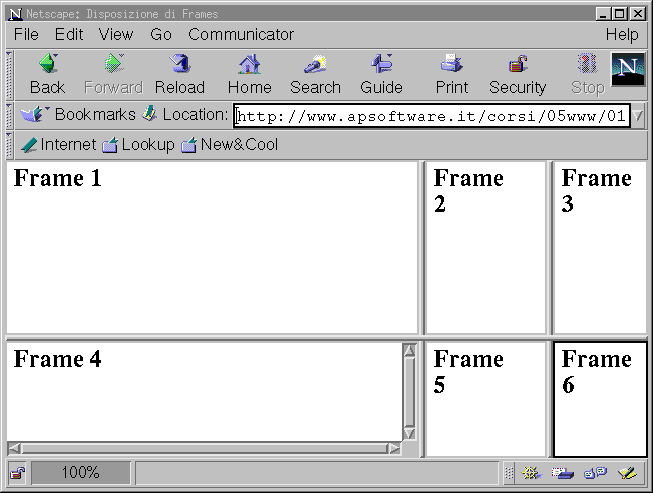This screenshot has width=653, height=493.
Task: Reload the current page
Action: click(180, 74)
